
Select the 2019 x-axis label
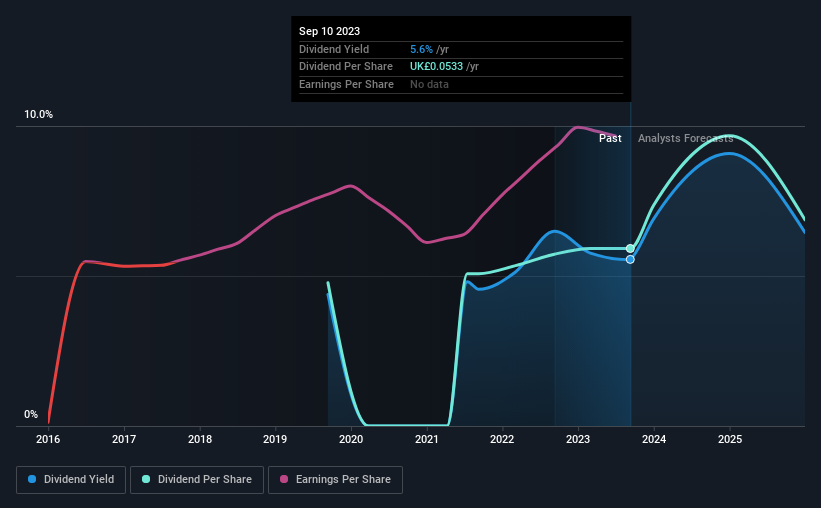tap(275, 439)
